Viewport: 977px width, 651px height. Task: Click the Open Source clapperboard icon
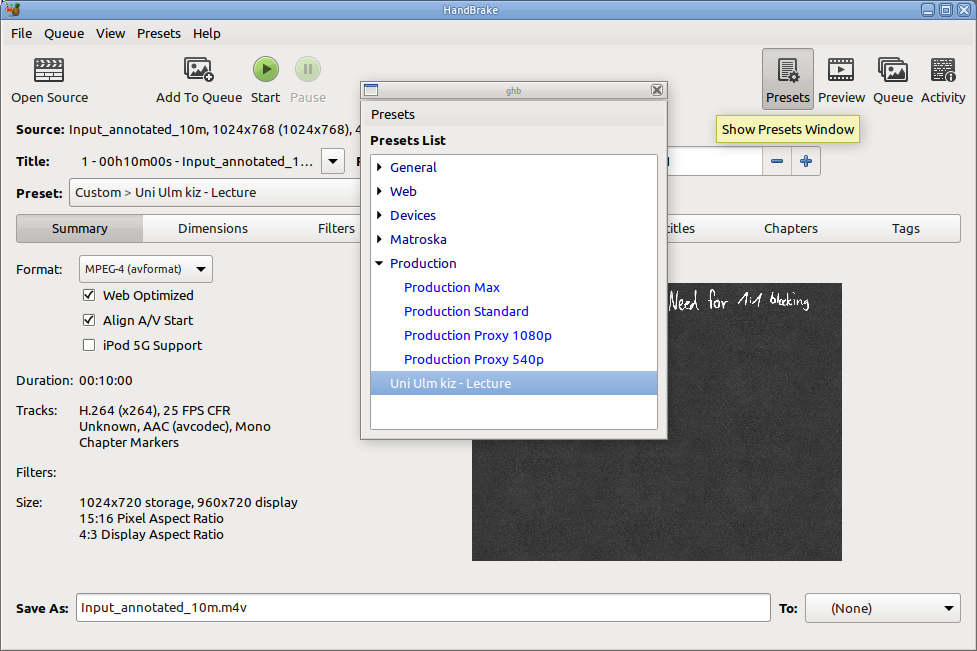click(49, 70)
